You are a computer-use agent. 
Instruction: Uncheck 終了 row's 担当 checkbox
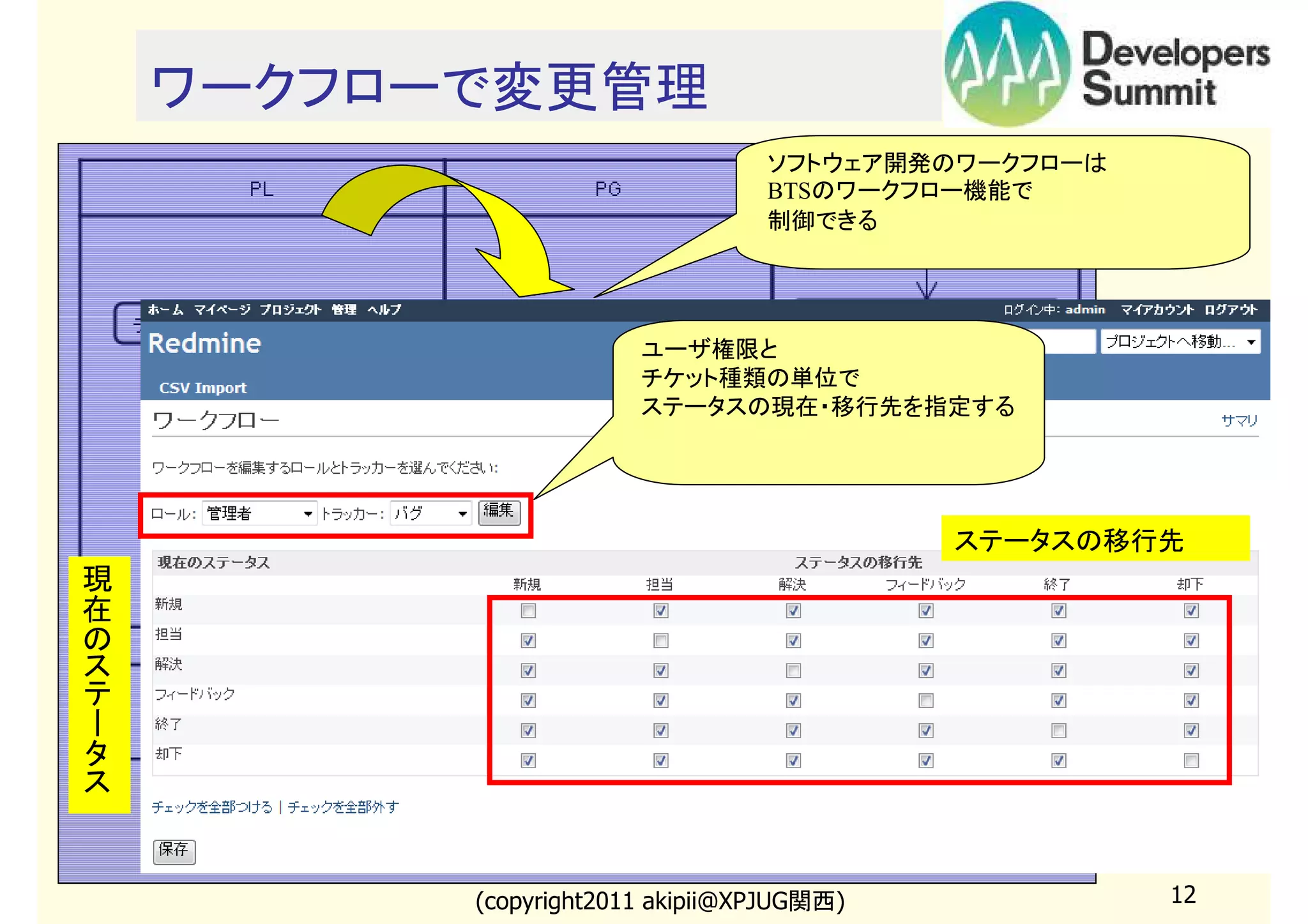click(x=661, y=731)
